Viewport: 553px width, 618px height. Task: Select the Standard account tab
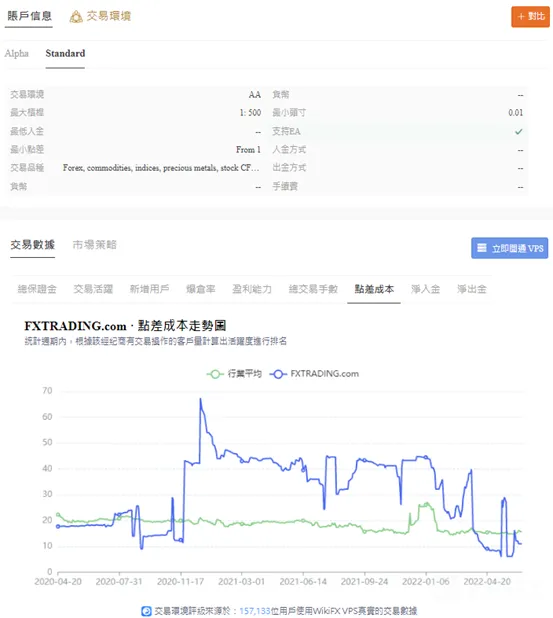[x=65, y=53]
